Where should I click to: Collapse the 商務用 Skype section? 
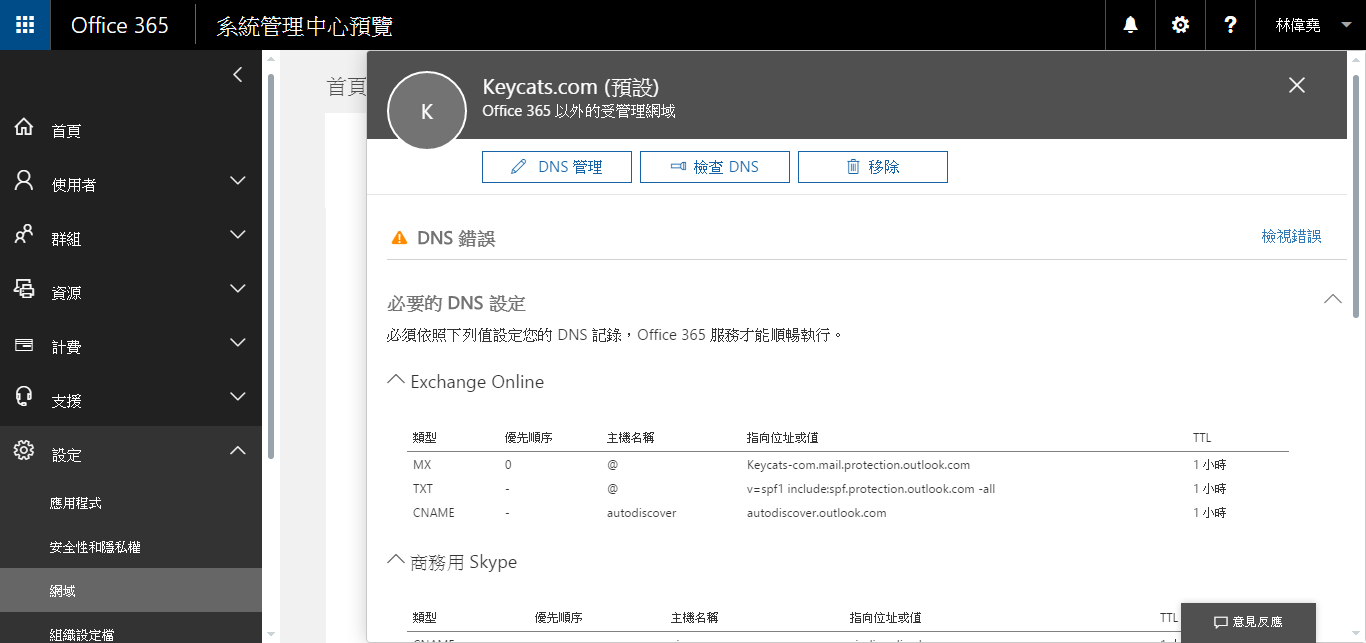tap(396, 560)
